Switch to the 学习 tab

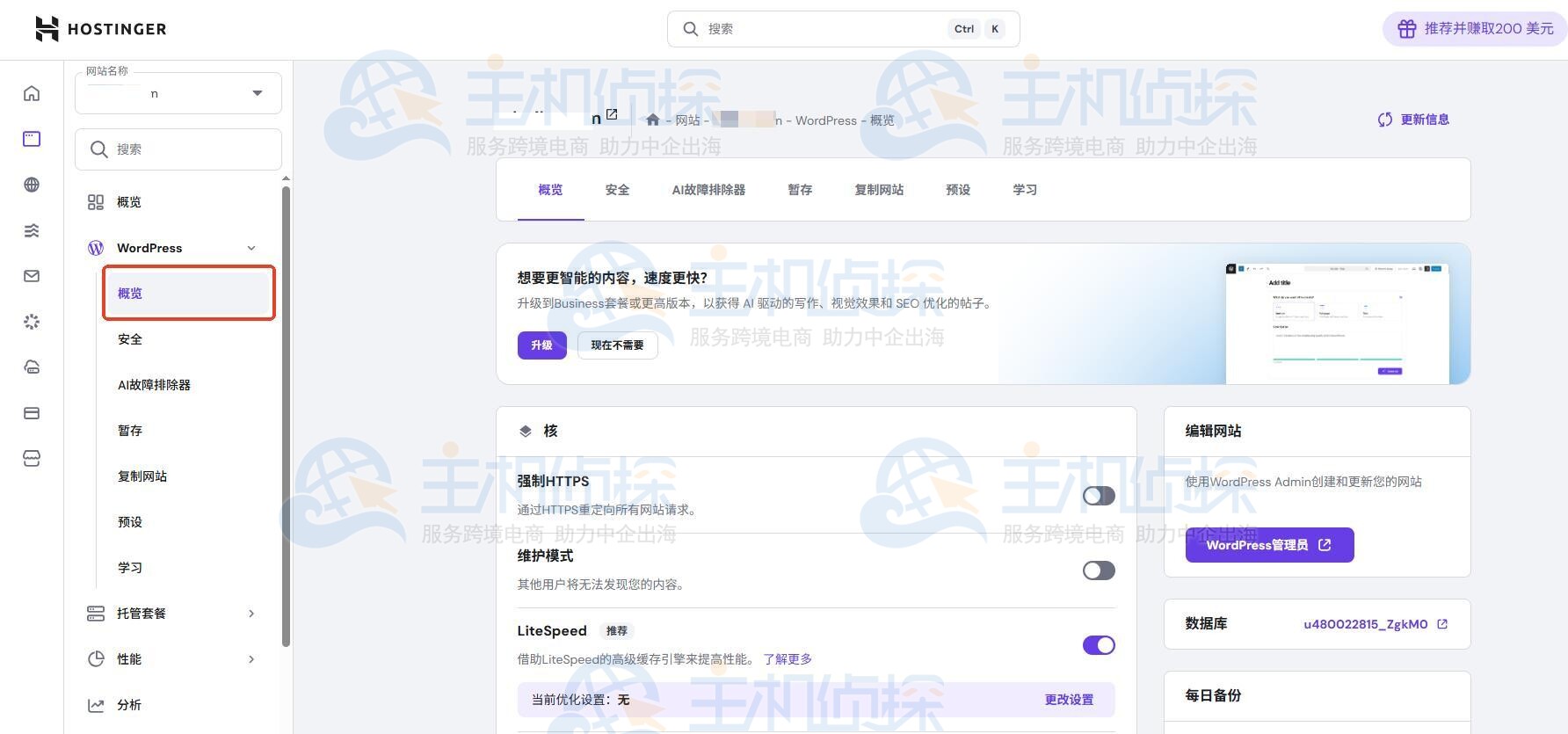(x=1025, y=190)
